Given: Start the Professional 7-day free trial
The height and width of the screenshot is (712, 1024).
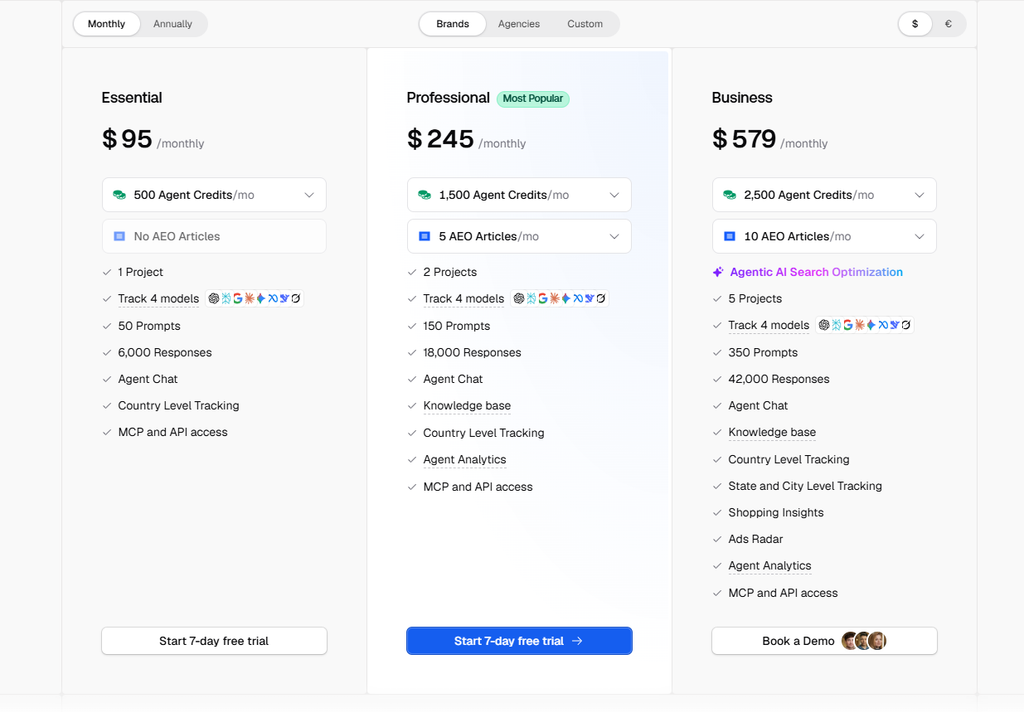Looking at the screenshot, I should pos(519,641).
